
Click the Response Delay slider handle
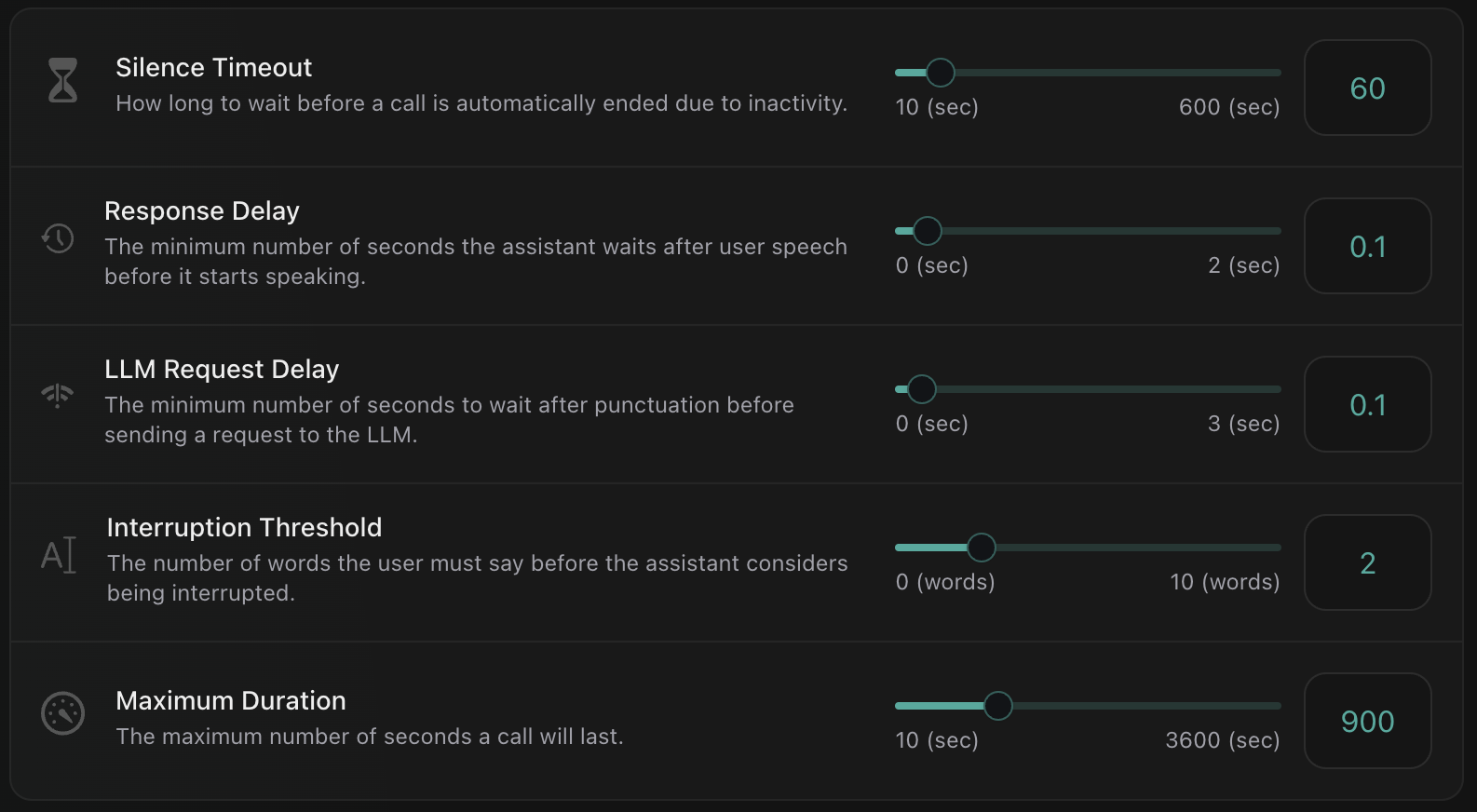[928, 231]
